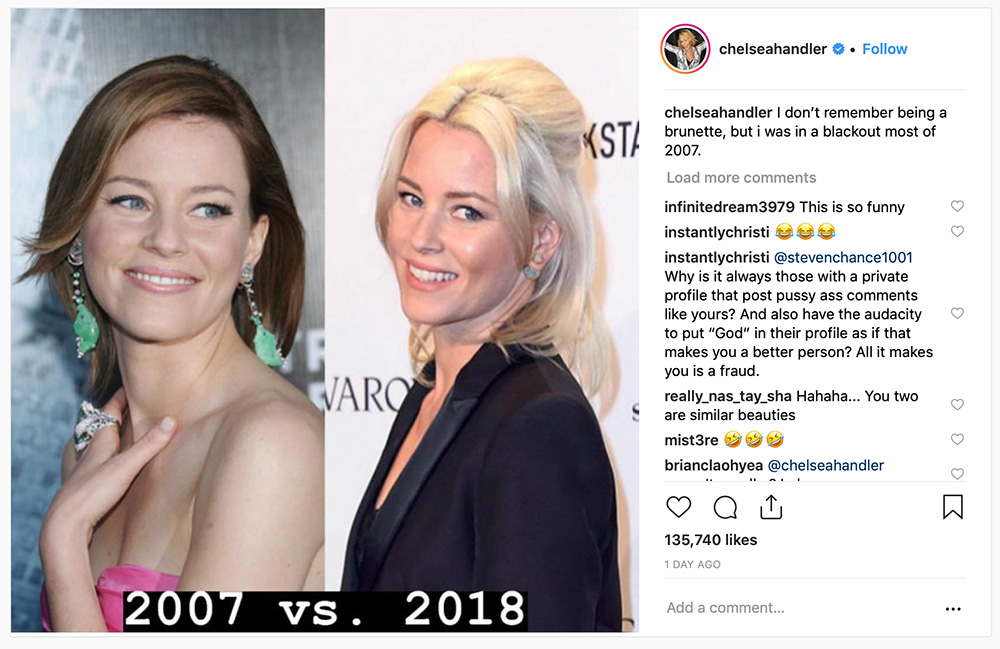Viewport: 1000px width, 649px height.
Task: Like brianclaohyea's comment heart
Action: coord(957,473)
